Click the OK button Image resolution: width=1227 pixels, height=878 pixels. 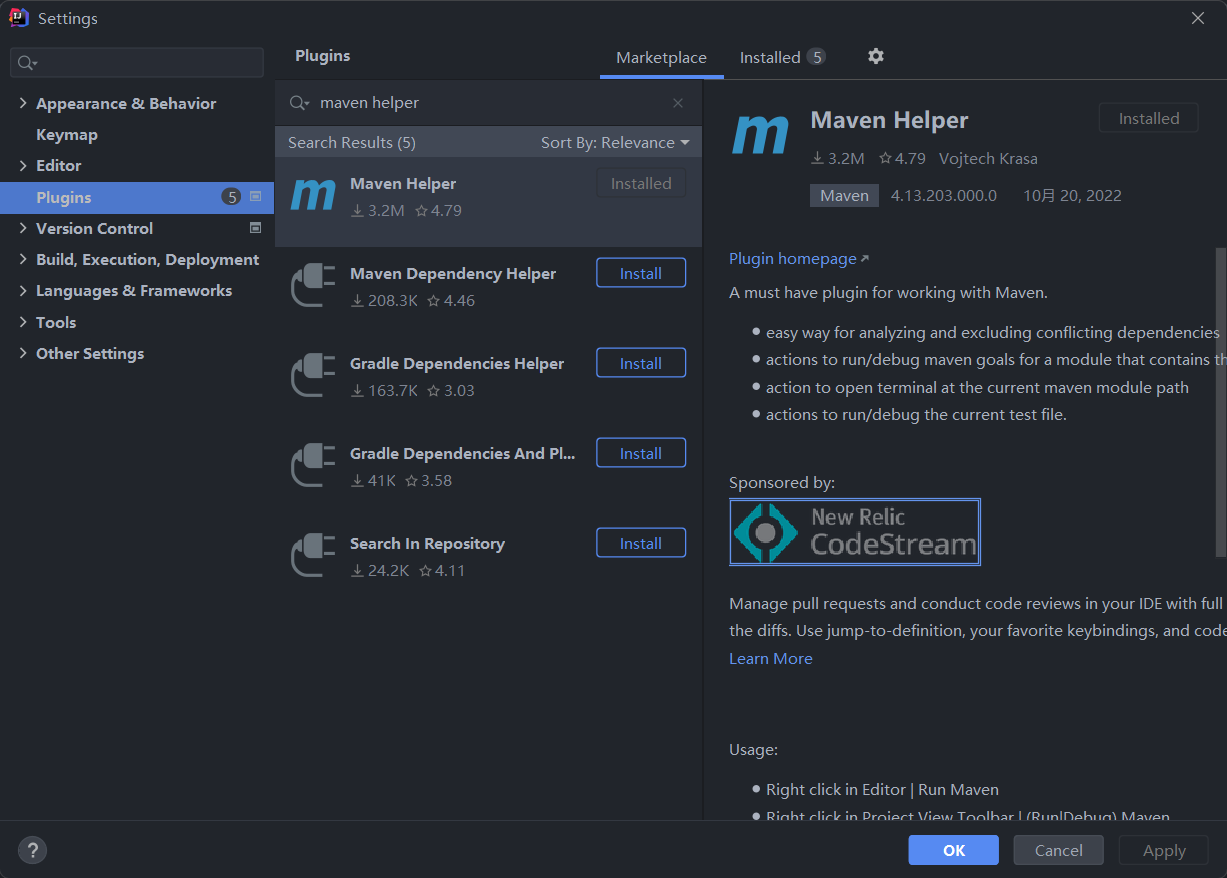[954, 850]
